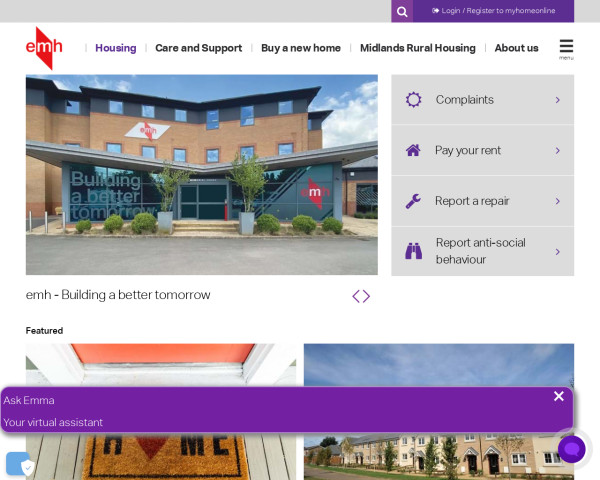Select Midlands Rural Housing menu item
600x480 pixels.
[x=417, y=48]
